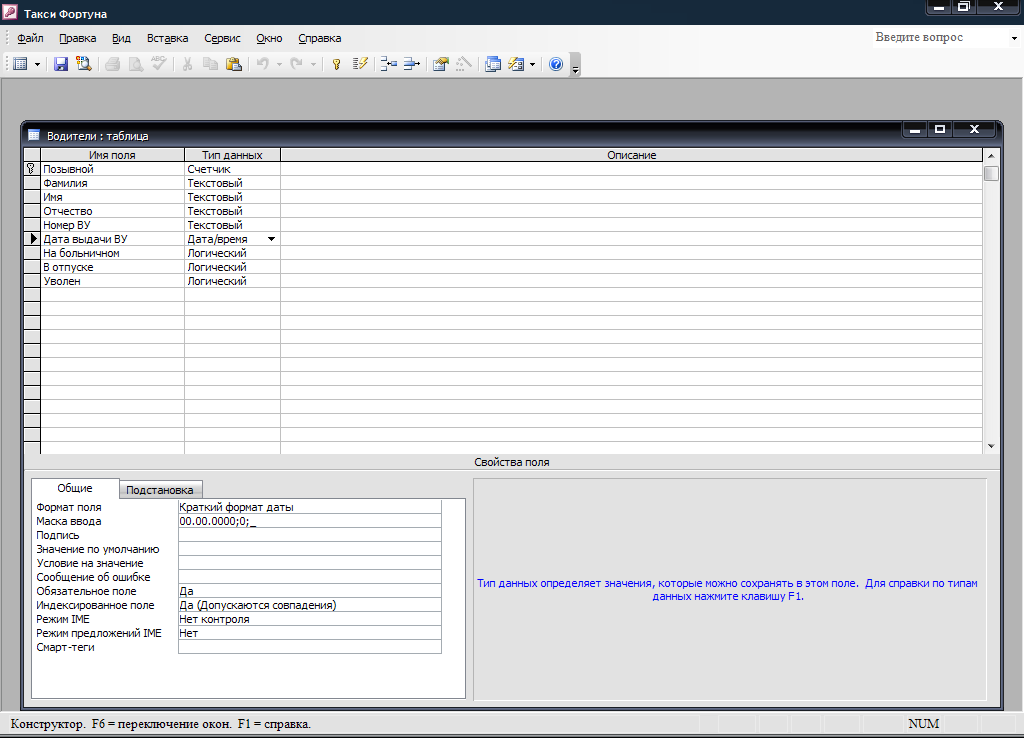Click the Print icon
The height and width of the screenshot is (738, 1024).
click(x=112, y=64)
